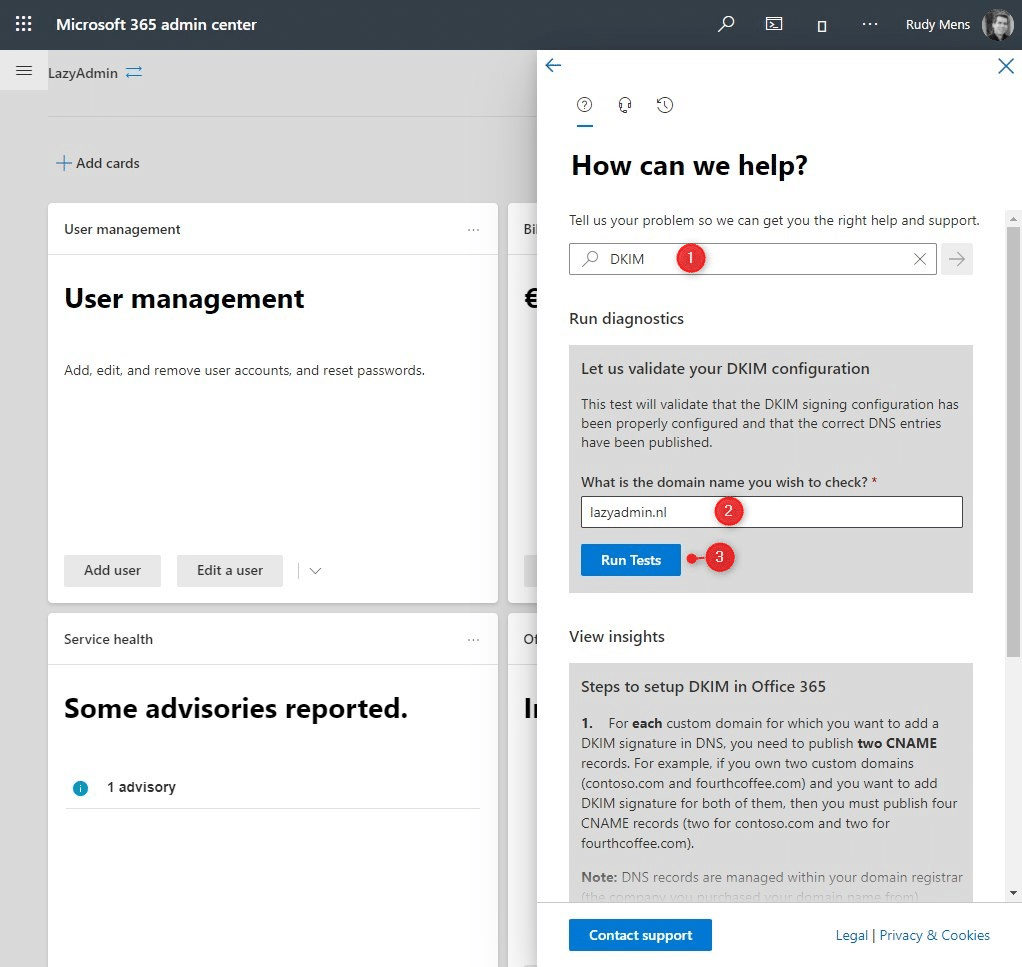
Task: Toggle the hamburger navigation menu
Action: point(24,70)
